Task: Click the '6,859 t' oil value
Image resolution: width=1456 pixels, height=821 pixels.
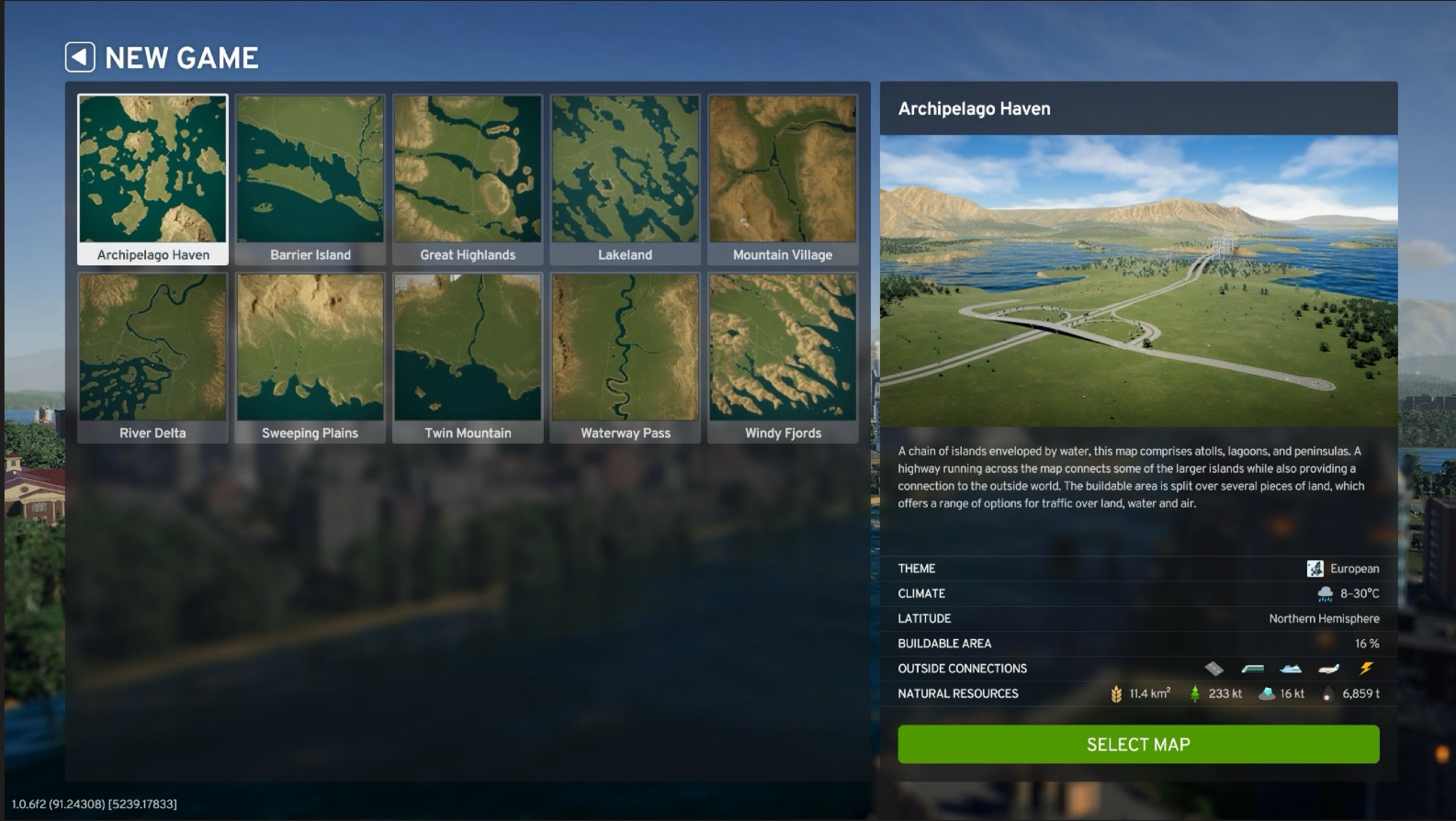Action: (x=1360, y=693)
